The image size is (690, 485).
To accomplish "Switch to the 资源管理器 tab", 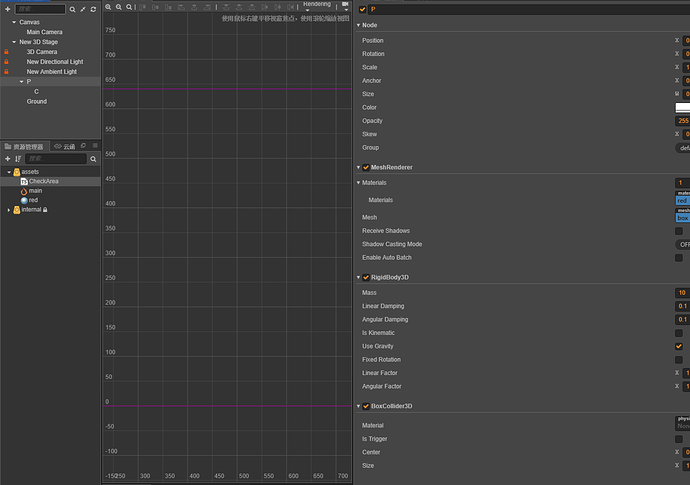I will click(24, 147).
